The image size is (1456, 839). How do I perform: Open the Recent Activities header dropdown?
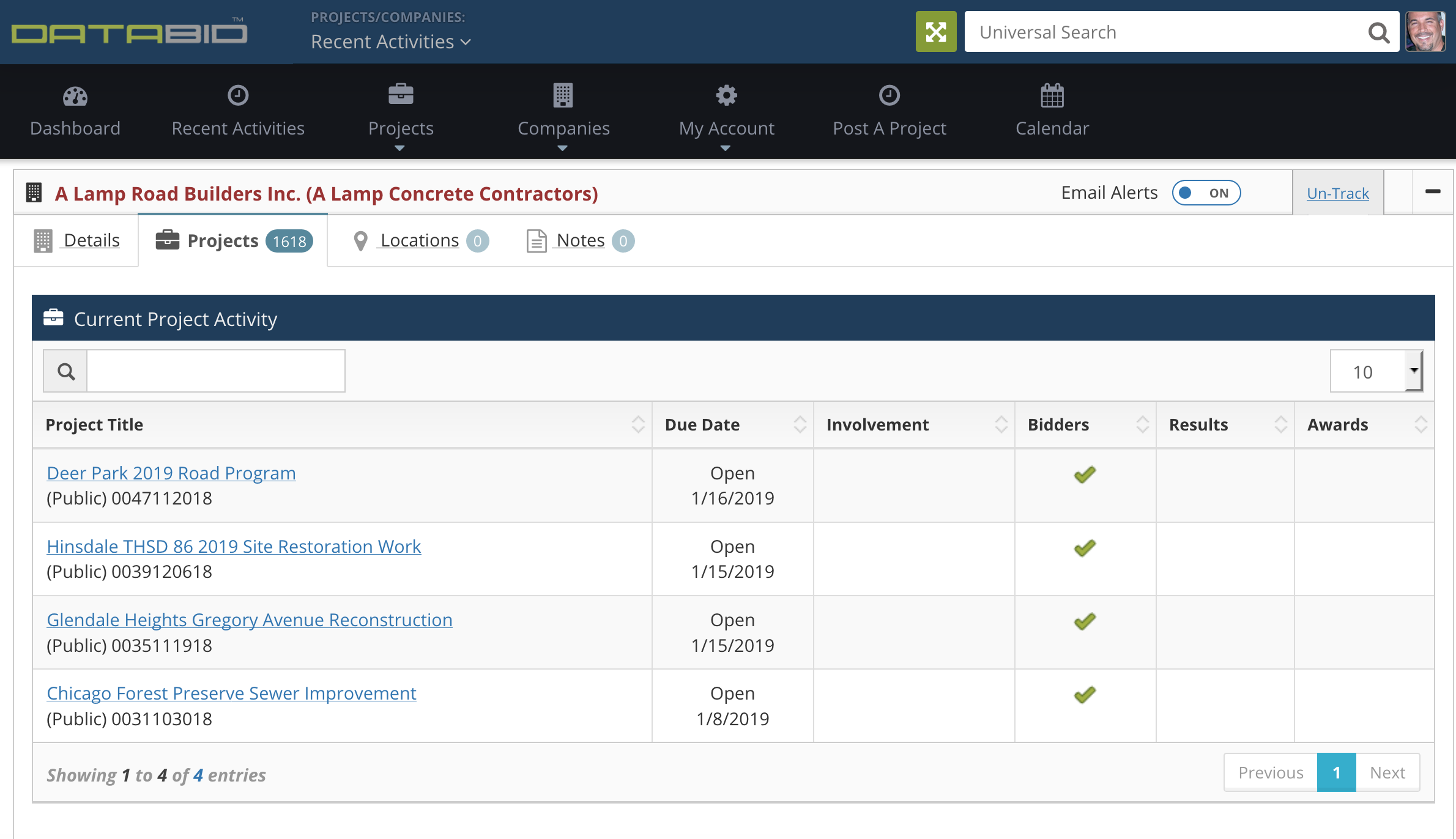coord(390,42)
